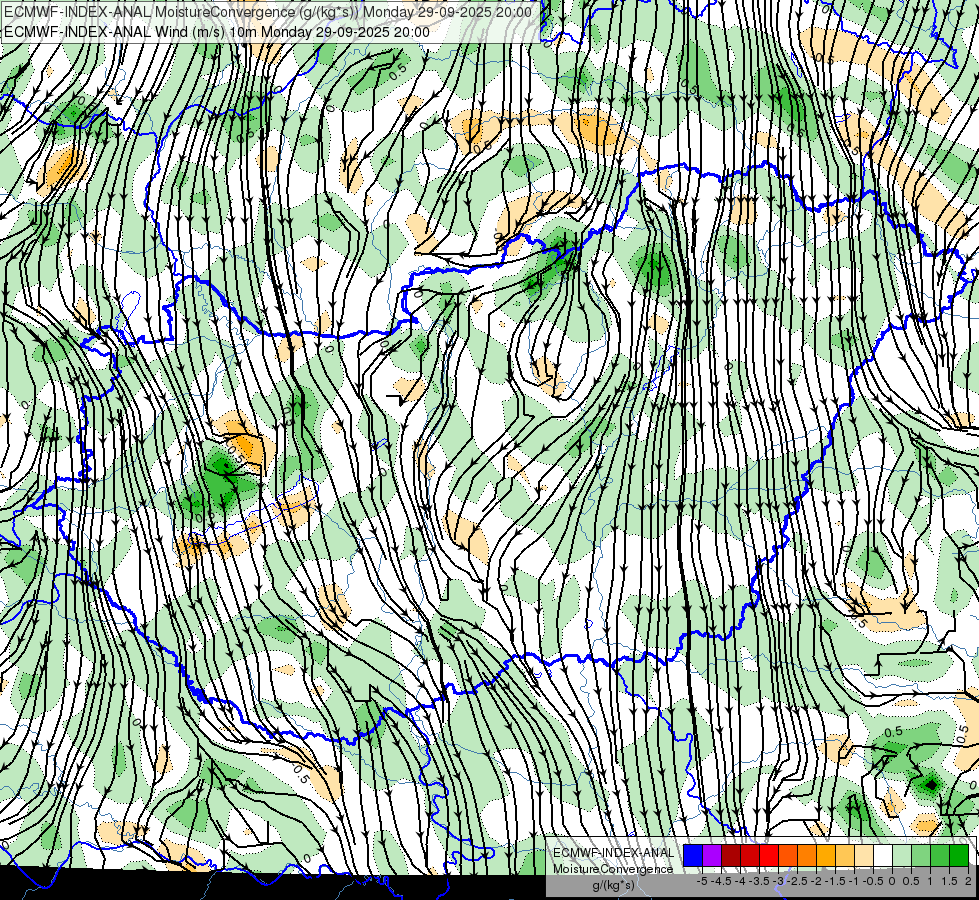Select the palest green swatch between 0 and 0.5
The height and width of the screenshot is (900, 979).
(902, 855)
